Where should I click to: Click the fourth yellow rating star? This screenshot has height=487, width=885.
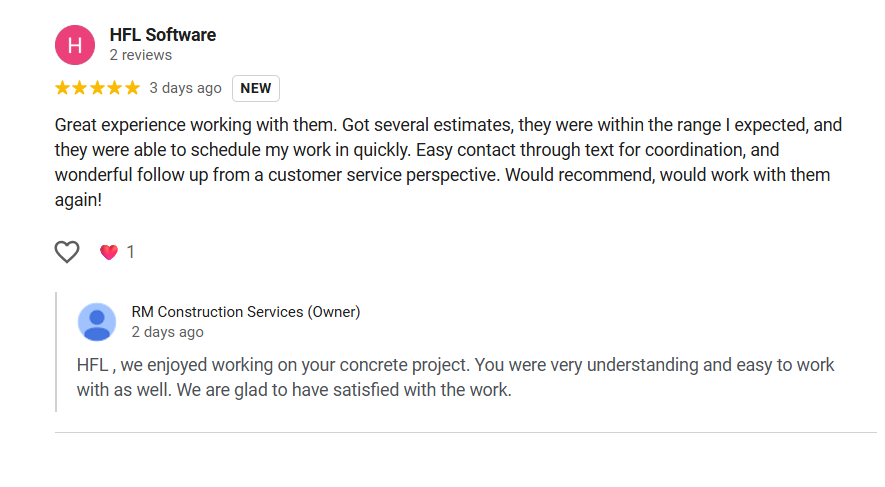[114, 88]
